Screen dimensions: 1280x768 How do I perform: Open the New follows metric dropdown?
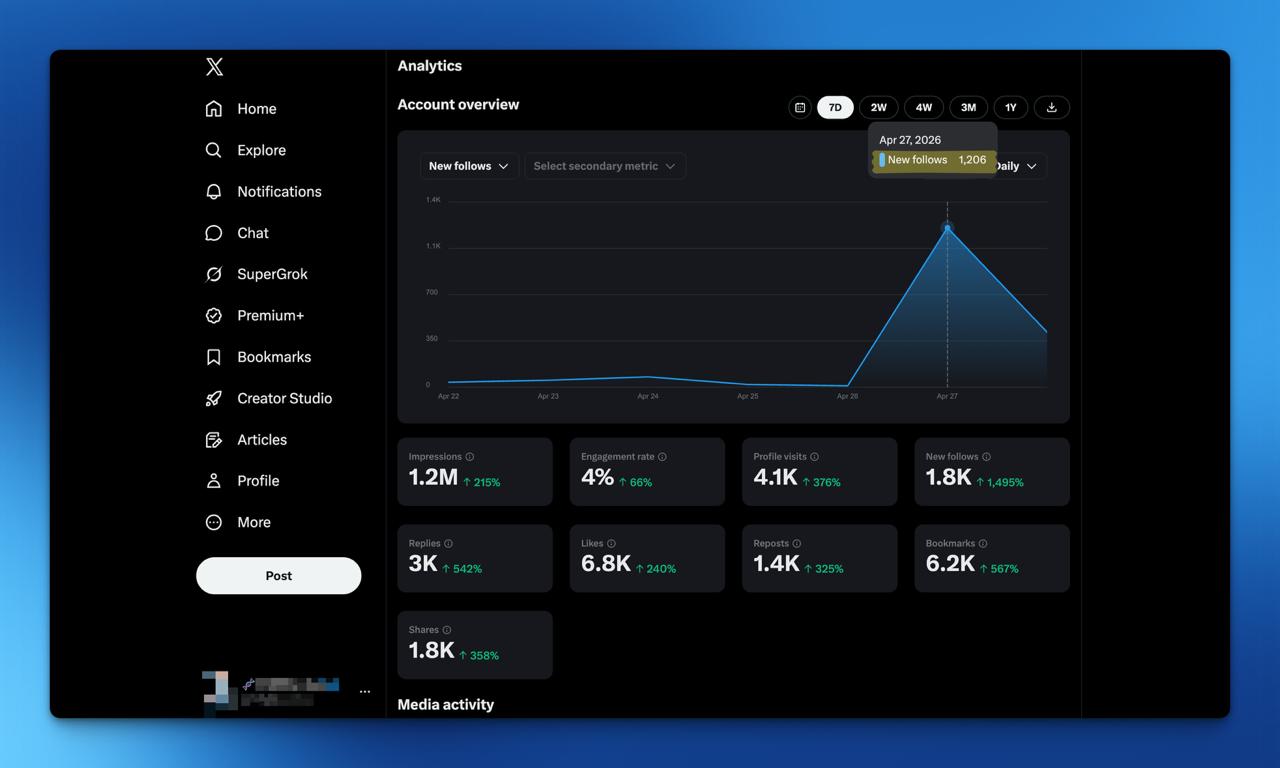[x=468, y=165]
